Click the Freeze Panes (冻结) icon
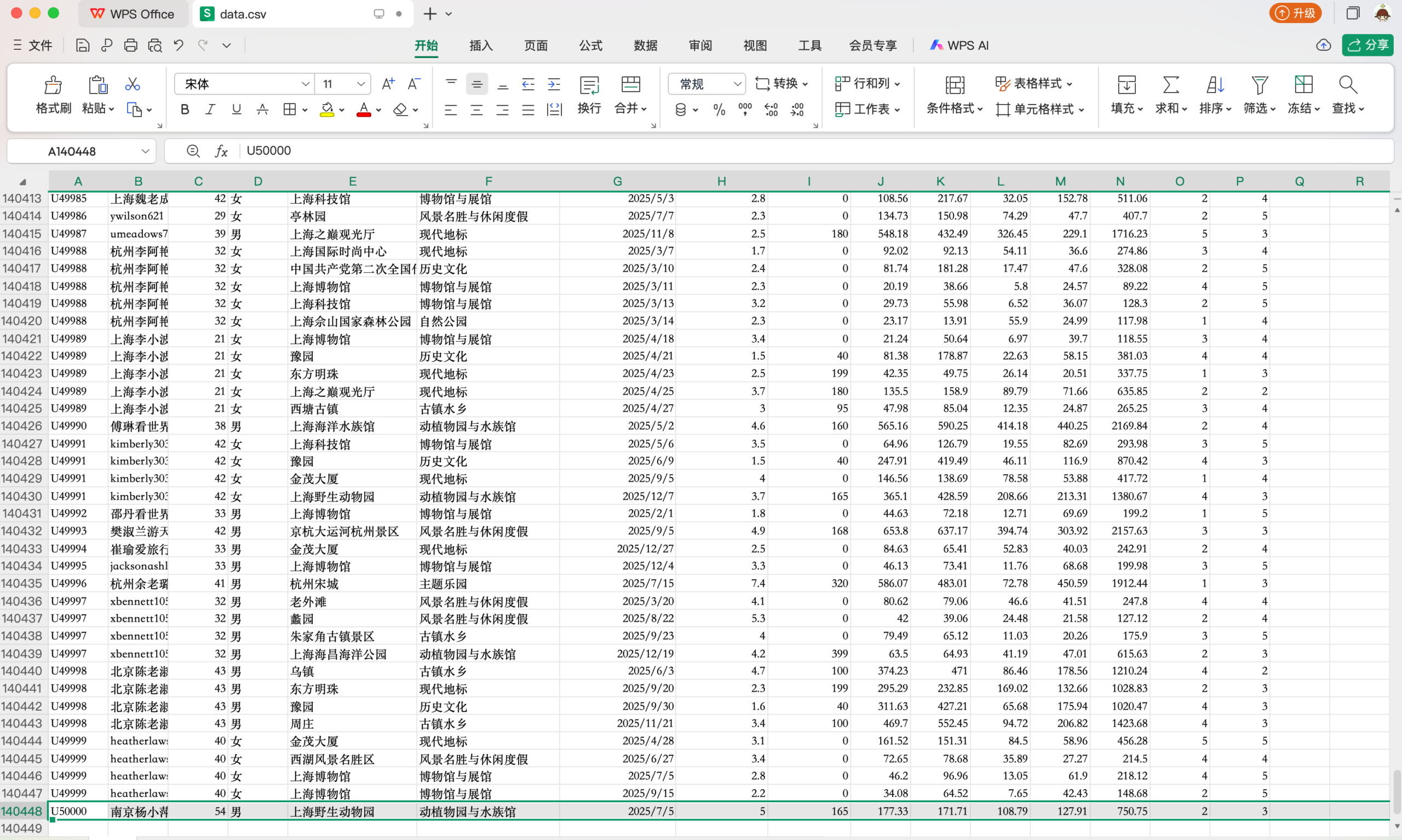 pos(1303,95)
